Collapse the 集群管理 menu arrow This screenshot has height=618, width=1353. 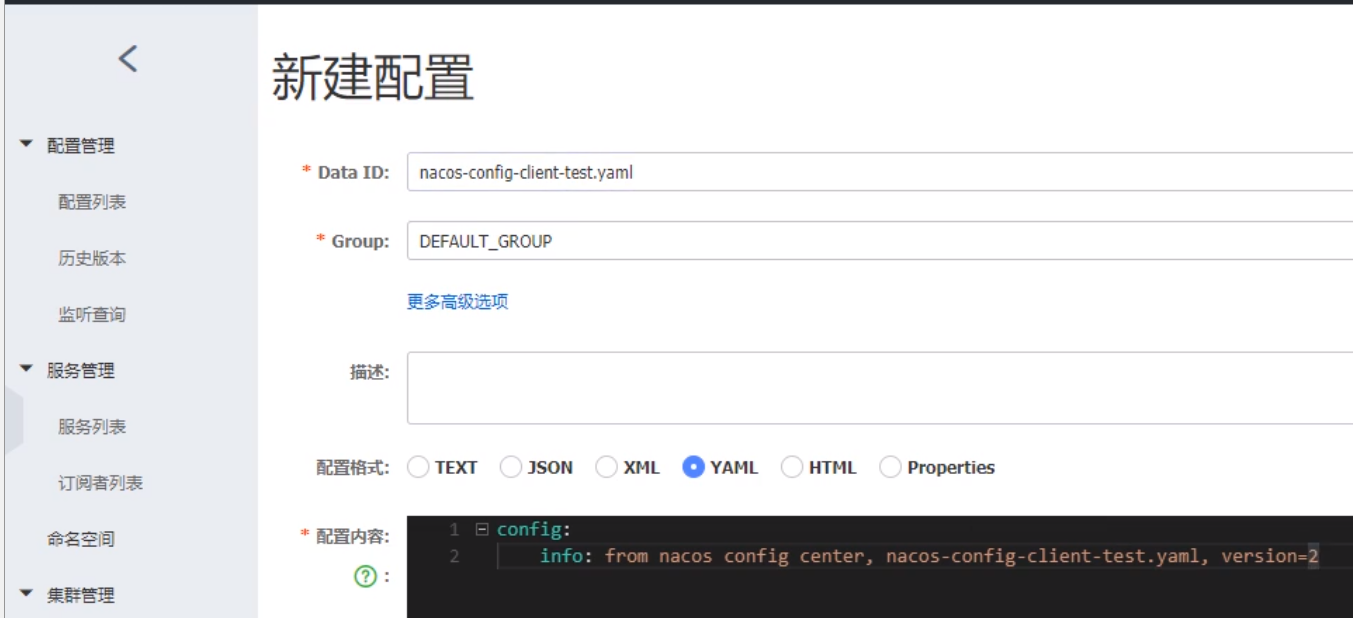point(26,595)
